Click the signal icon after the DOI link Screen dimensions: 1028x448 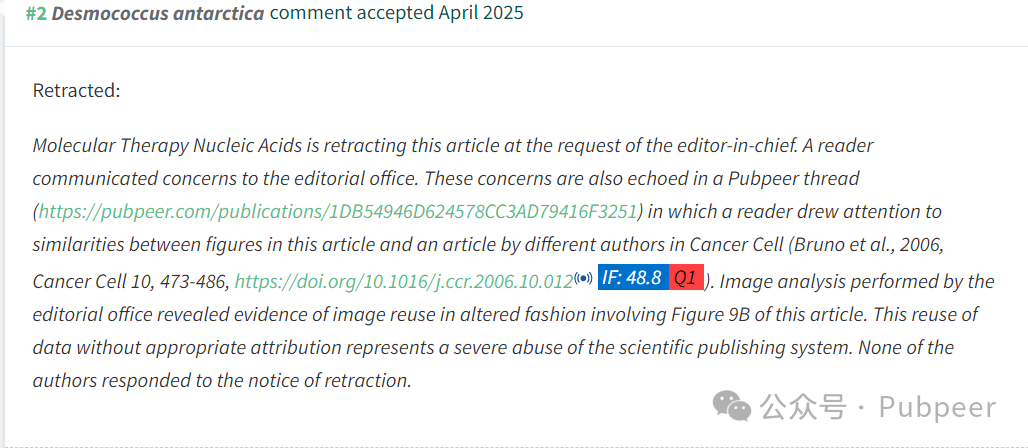click(x=583, y=279)
